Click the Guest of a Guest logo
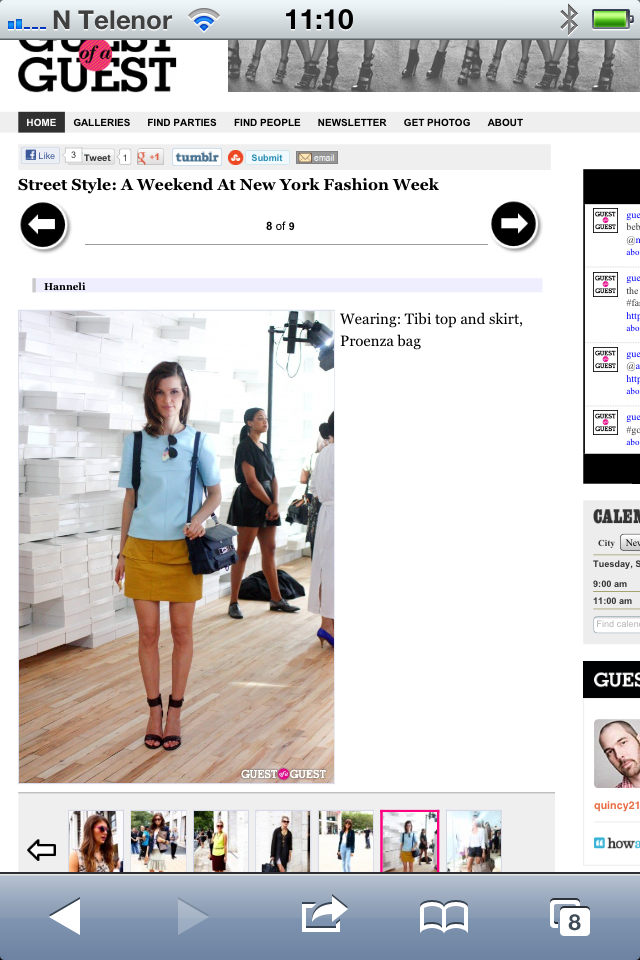 pyautogui.click(x=97, y=67)
